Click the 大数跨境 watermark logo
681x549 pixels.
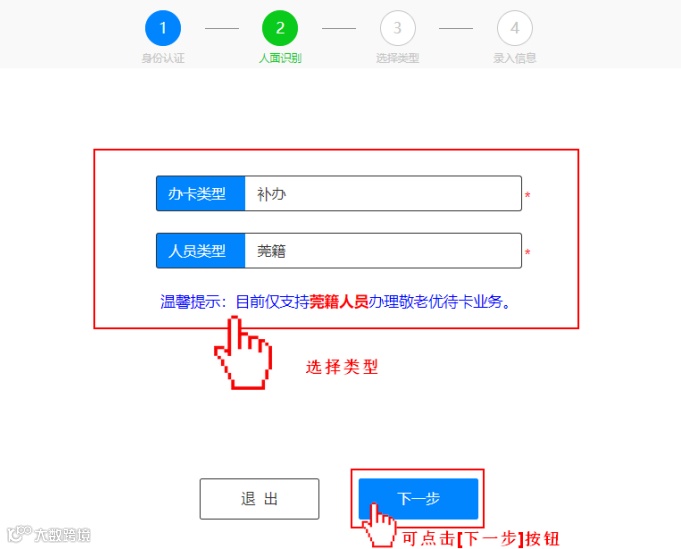[x=49, y=534]
